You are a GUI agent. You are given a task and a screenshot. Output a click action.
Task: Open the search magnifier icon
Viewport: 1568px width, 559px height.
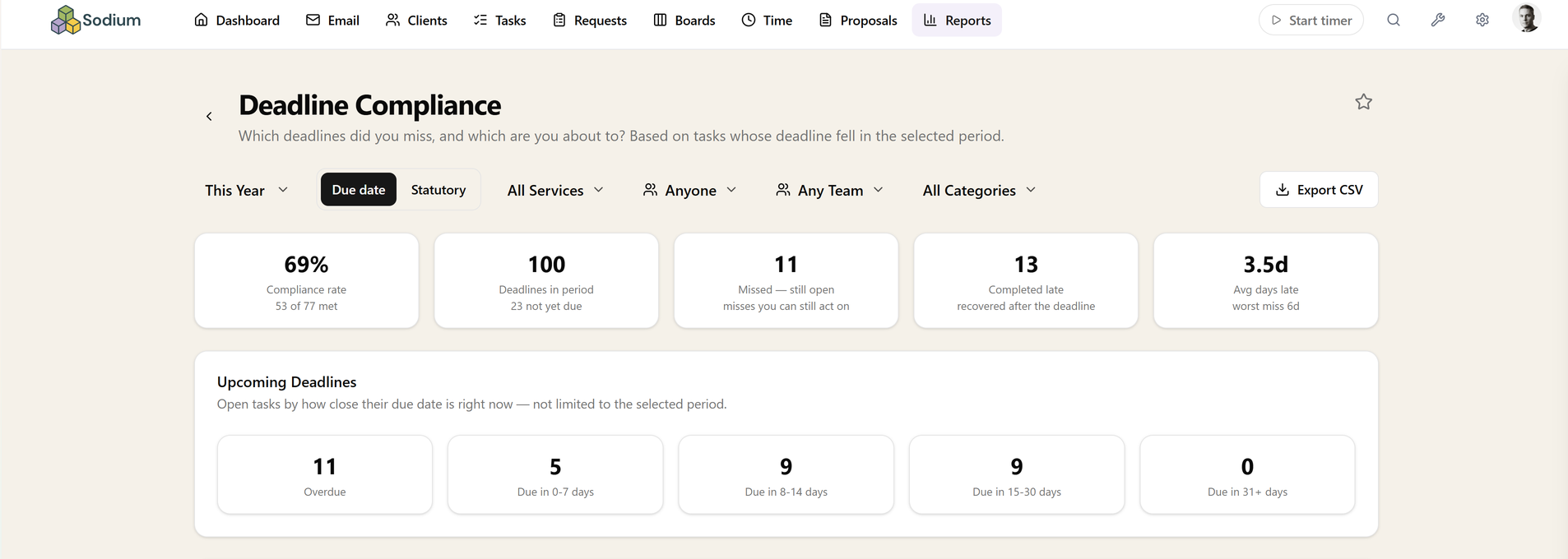pyautogui.click(x=1394, y=20)
